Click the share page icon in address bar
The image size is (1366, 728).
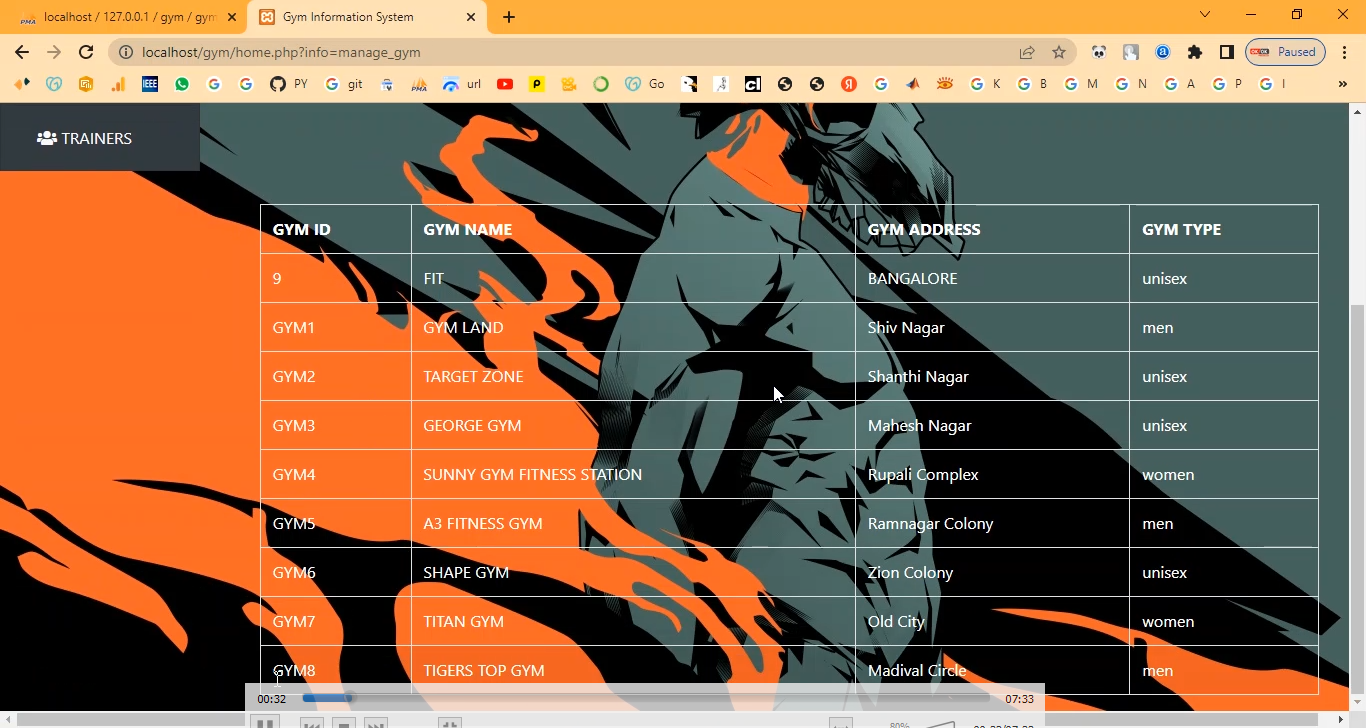click(1027, 52)
